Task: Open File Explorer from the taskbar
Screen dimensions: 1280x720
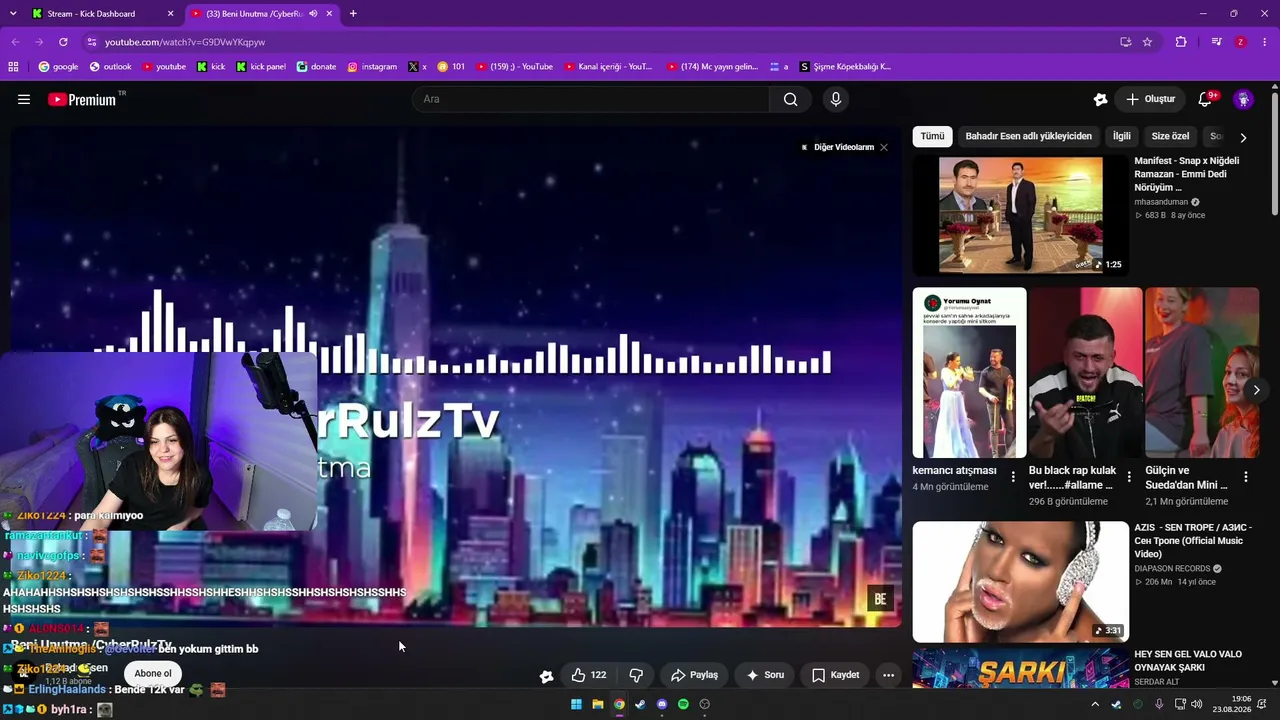Action: (598, 704)
